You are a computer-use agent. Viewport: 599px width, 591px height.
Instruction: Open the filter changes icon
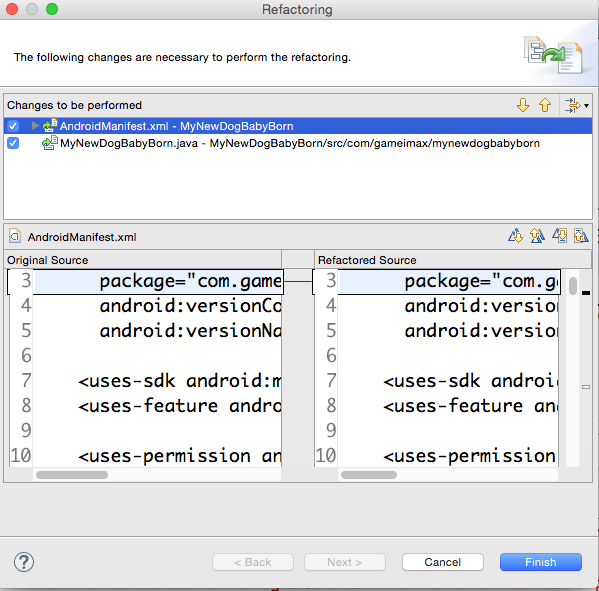coord(572,105)
